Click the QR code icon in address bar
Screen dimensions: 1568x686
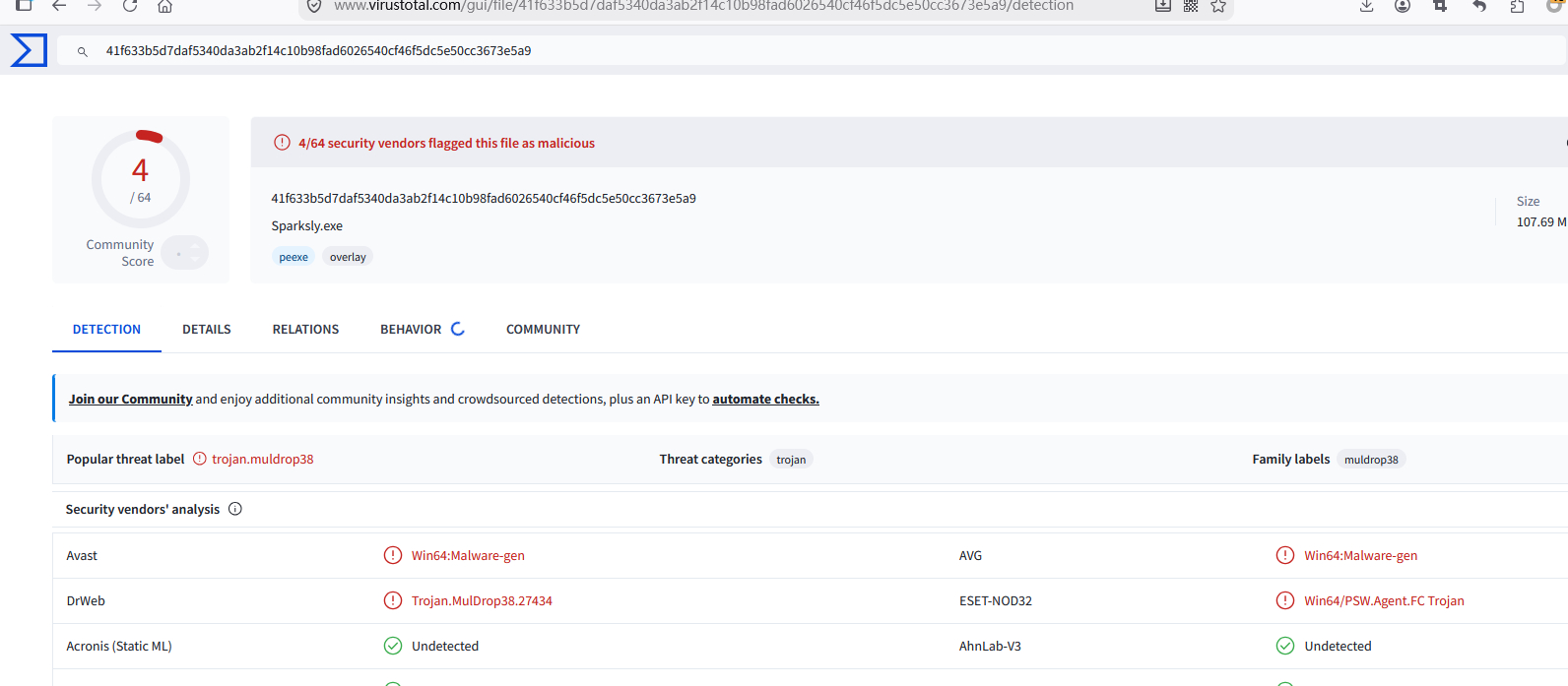(1191, 6)
